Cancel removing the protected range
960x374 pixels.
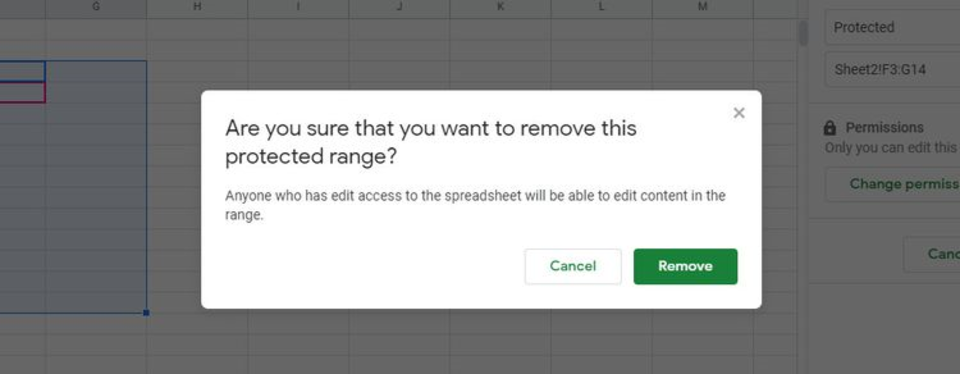coord(572,266)
